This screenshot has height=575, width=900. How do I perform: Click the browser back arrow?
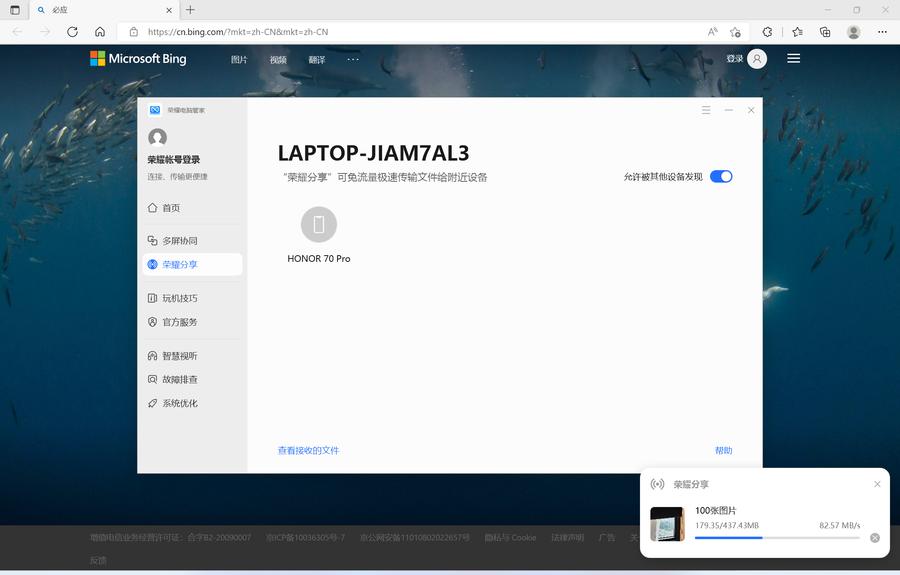[x=17, y=32]
